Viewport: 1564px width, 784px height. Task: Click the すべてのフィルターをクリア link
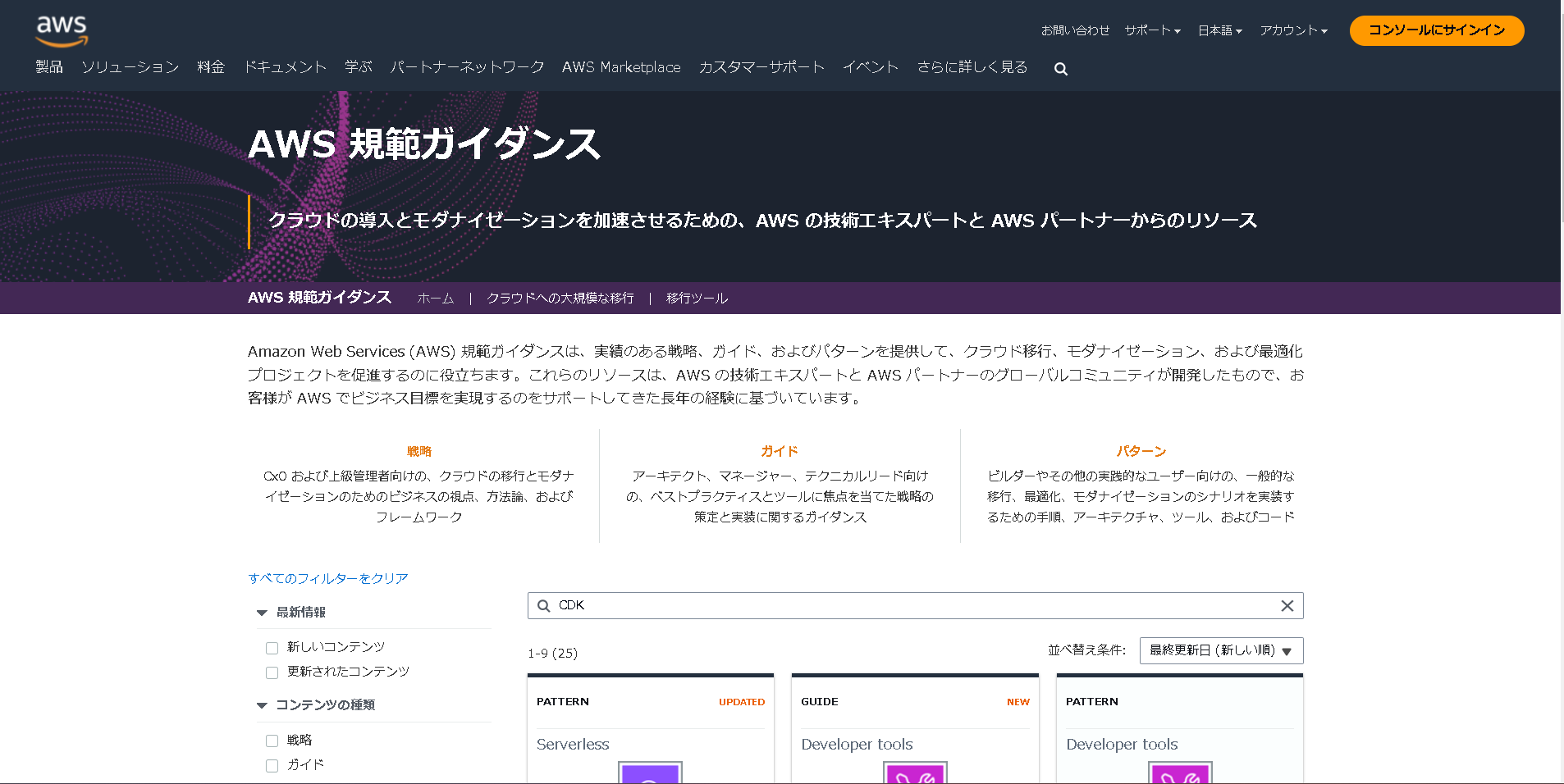click(x=328, y=578)
